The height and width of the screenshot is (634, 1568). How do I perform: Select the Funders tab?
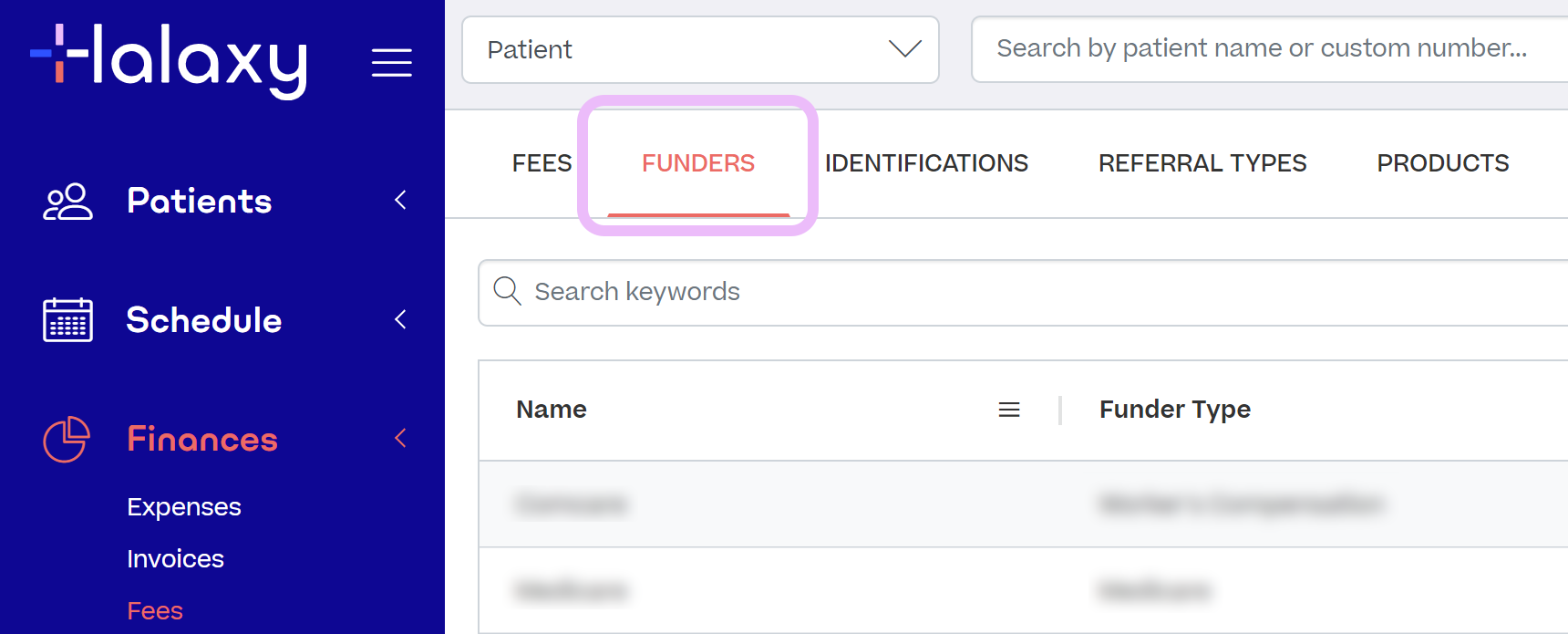pos(698,163)
